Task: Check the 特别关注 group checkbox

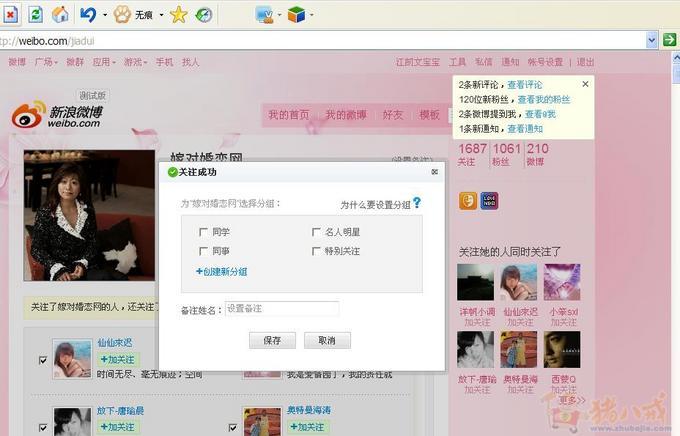Action: pyautogui.click(x=317, y=251)
